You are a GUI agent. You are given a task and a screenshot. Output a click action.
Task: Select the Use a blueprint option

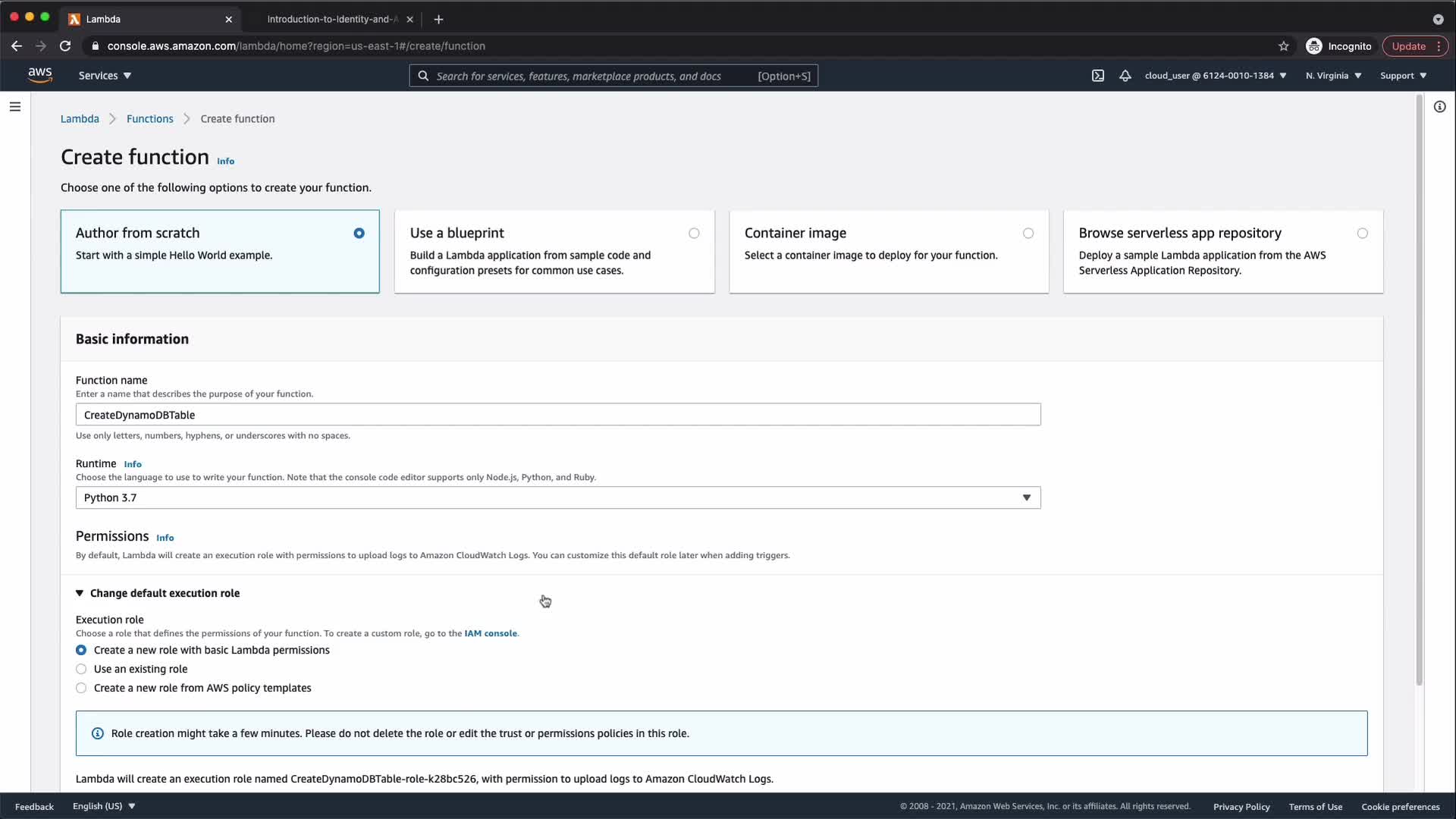pos(693,234)
